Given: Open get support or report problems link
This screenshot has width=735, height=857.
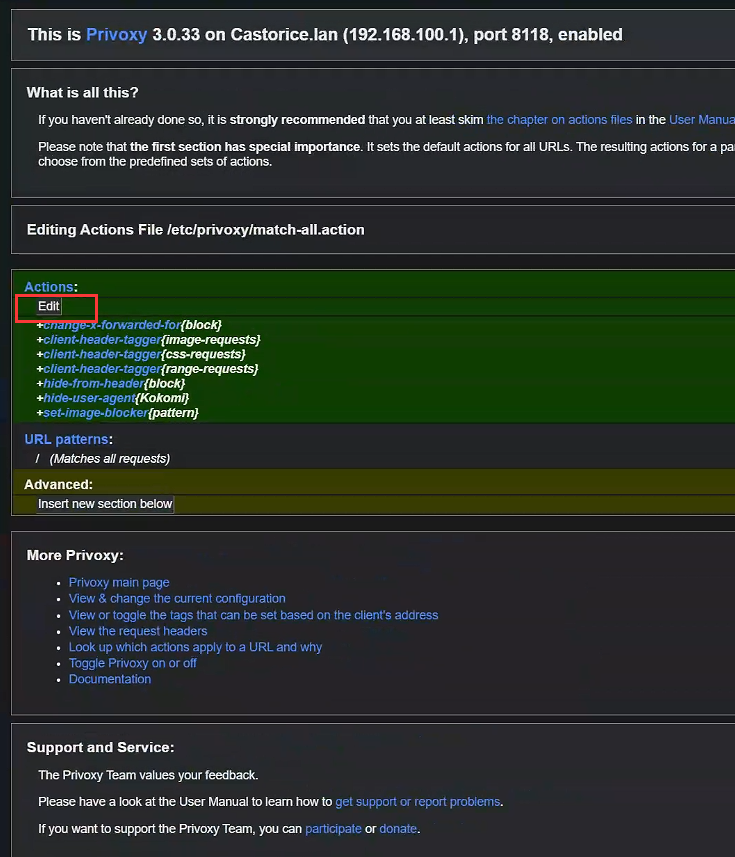Looking at the screenshot, I should (418, 802).
